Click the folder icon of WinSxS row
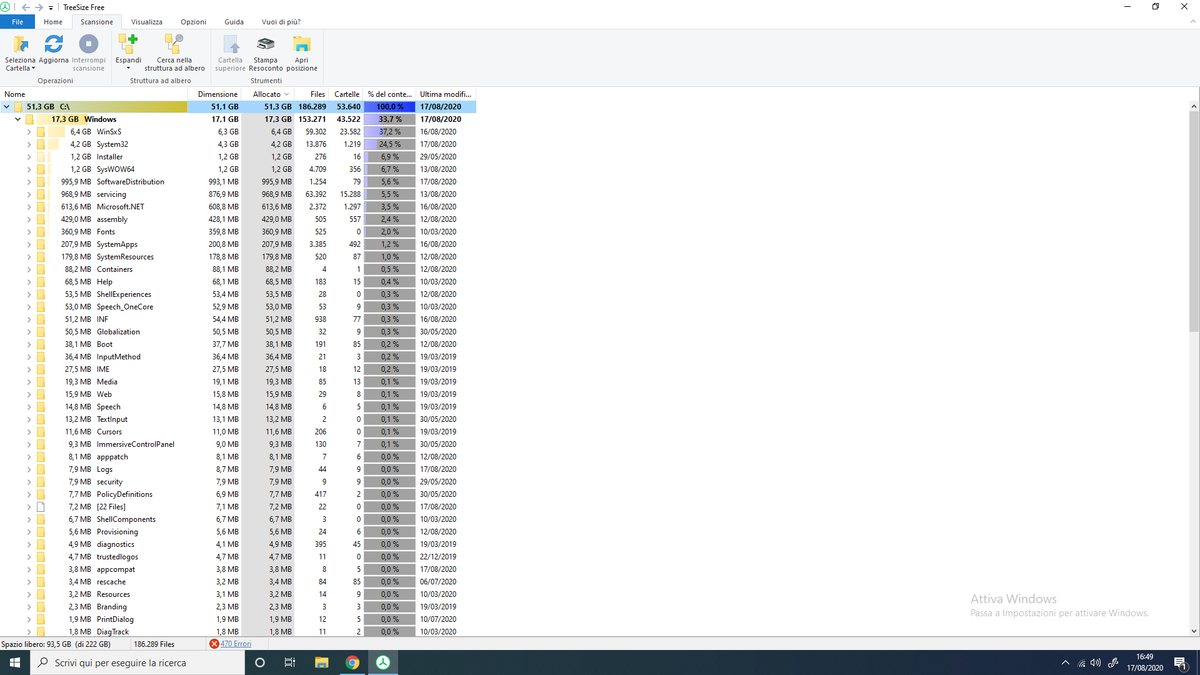 tap(41, 132)
